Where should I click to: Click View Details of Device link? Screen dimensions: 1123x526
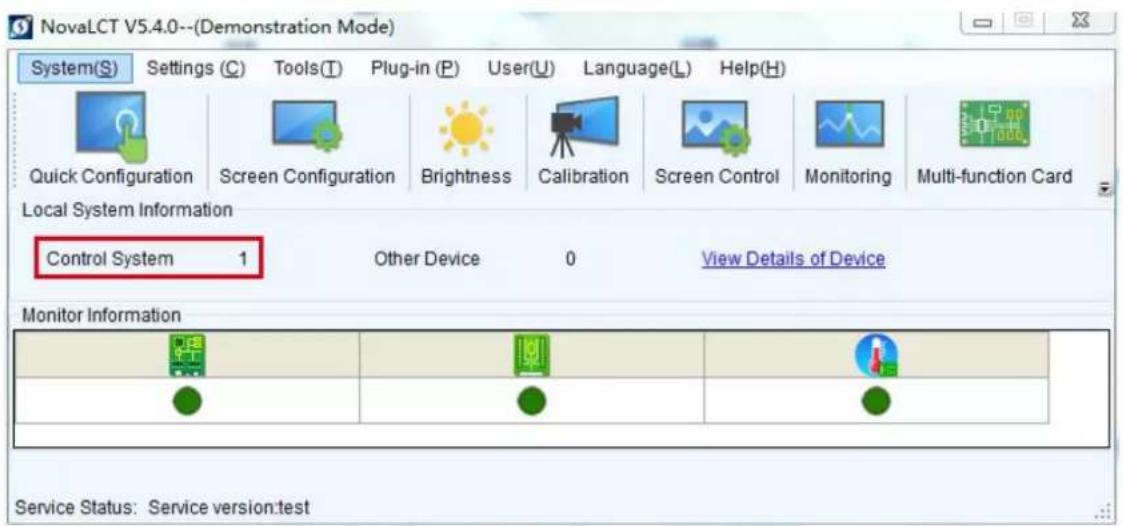[x=793, y=259]
